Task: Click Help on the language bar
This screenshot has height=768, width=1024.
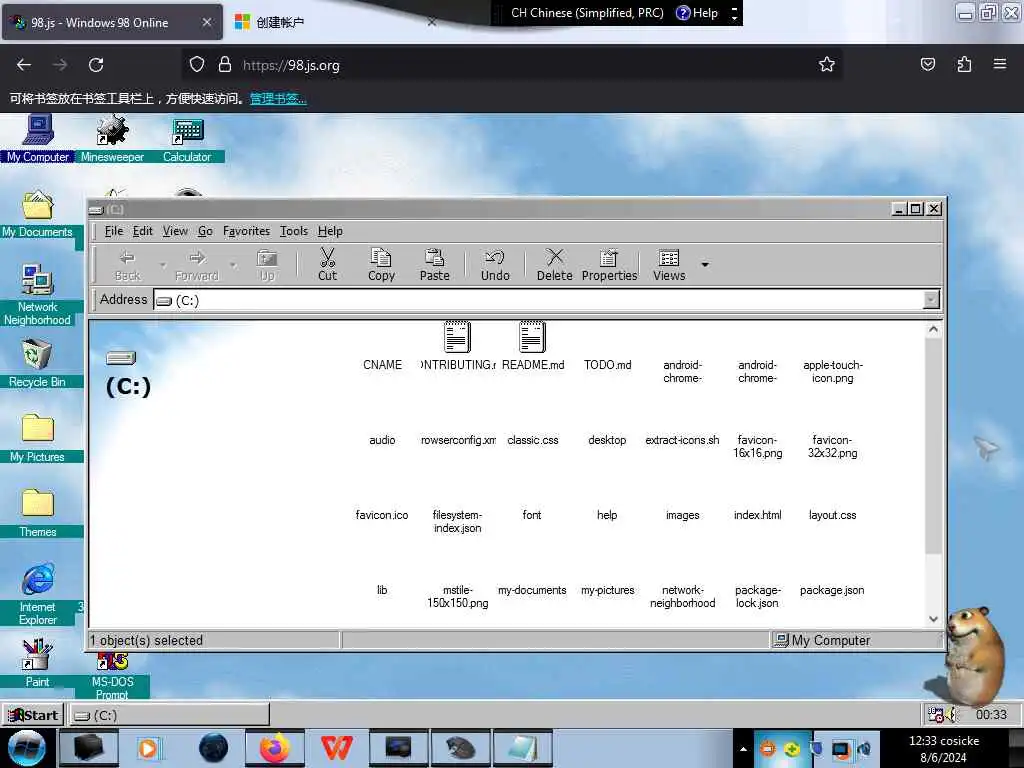Action: pos(697,12)
